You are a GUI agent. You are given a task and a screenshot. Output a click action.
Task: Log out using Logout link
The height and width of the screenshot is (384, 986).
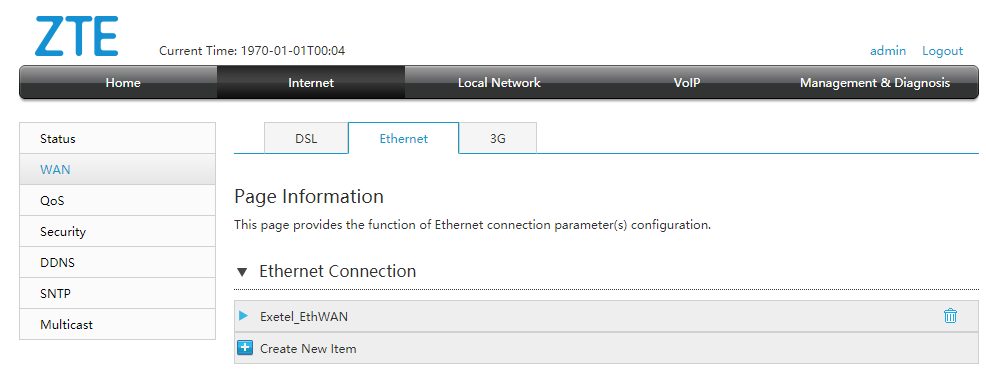click(x=943, y=51)
